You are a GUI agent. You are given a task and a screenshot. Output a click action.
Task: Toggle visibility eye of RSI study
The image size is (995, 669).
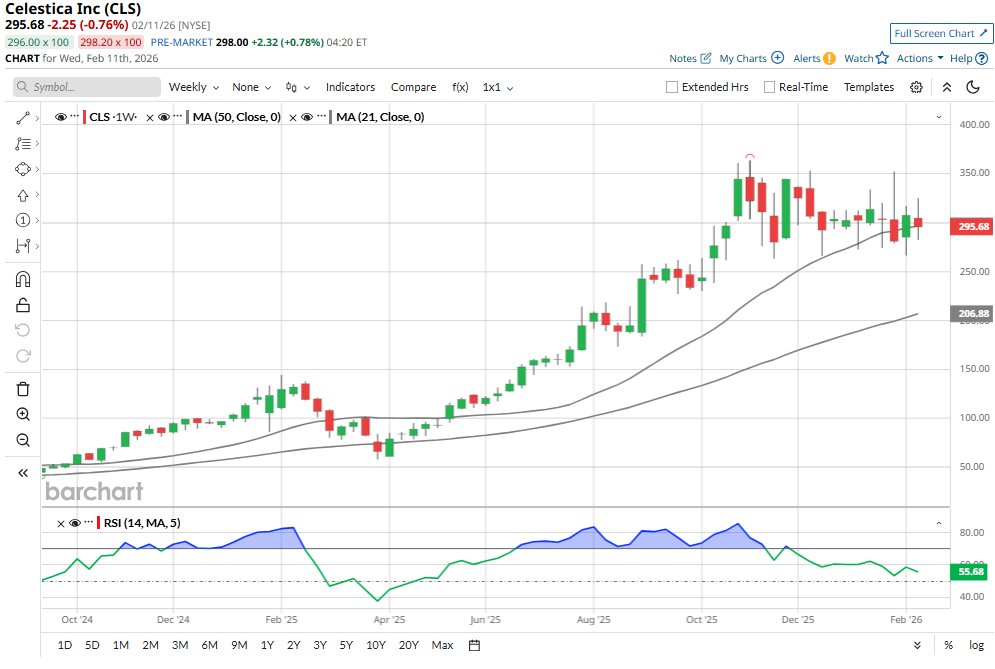tap(75, 523)
